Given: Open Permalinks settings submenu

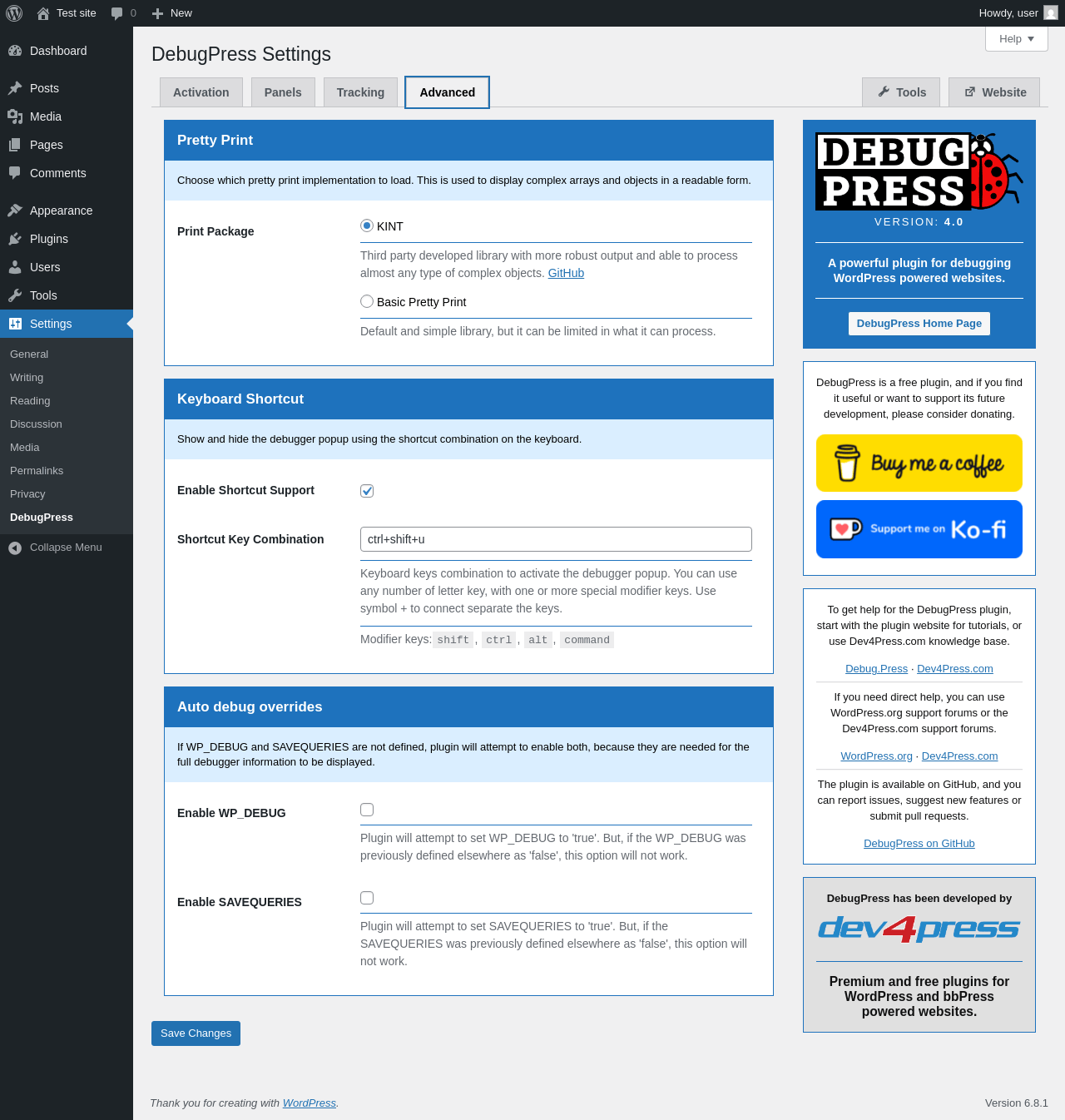Looking at the screenshot, I should [37, 471].
